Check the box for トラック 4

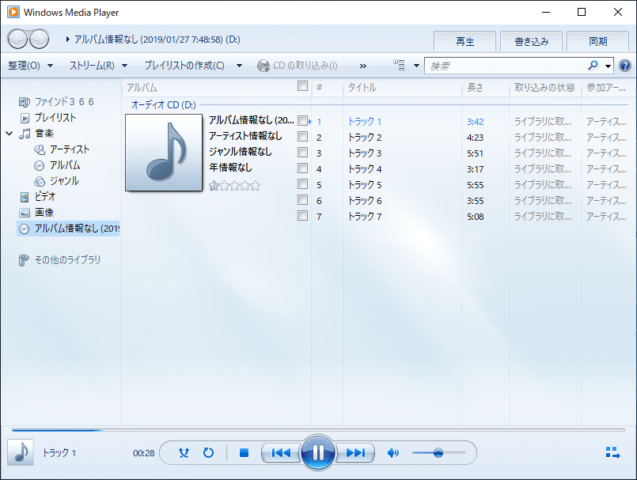302,168
